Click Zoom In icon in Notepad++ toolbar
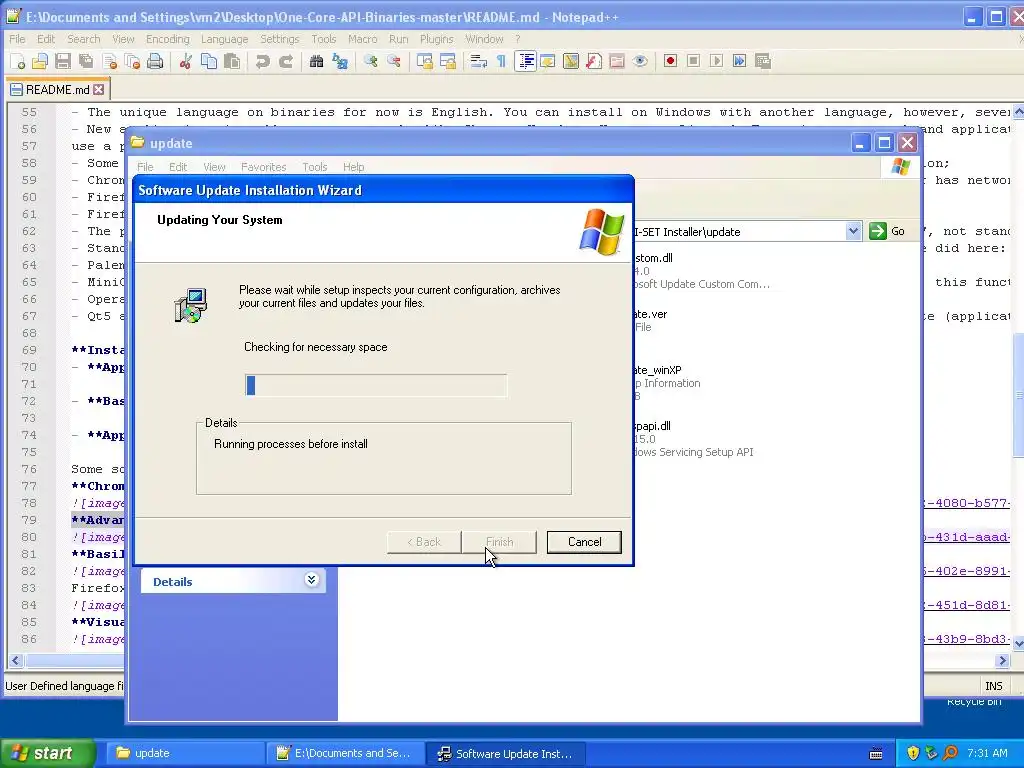This screenshot has height=768, width=1024. 370,61
